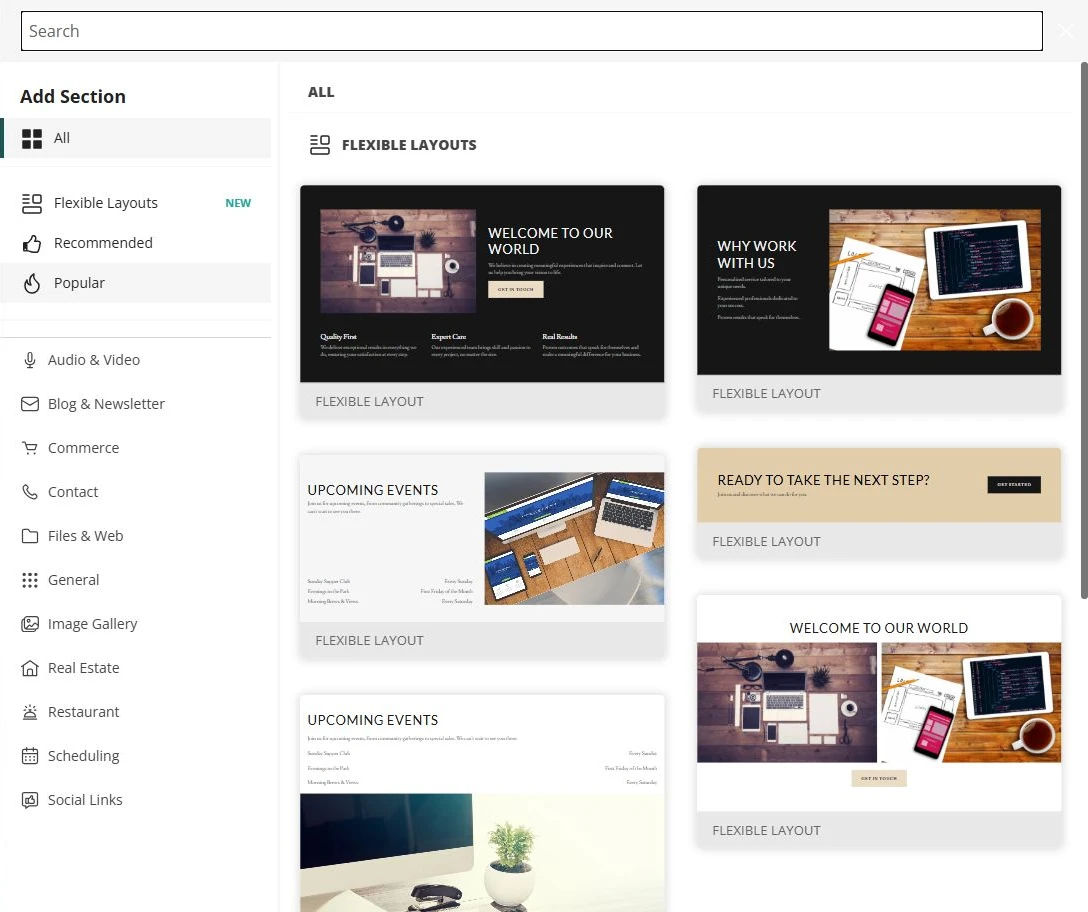The height and width of the screenshot is (912, 1088).
Task: Click the General dots grid icon
Action: pos(30,580)
